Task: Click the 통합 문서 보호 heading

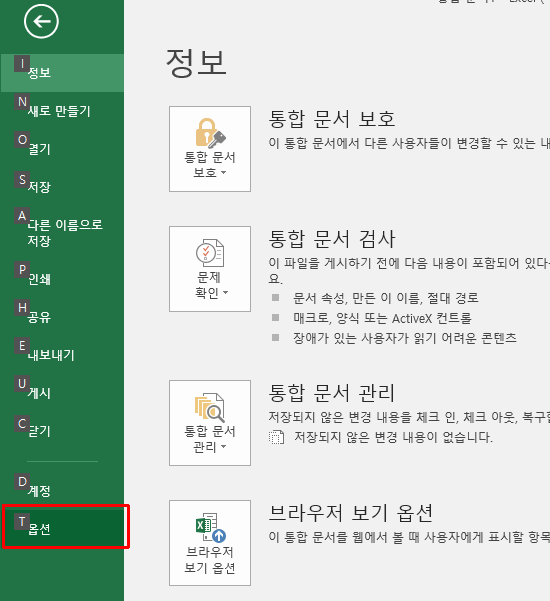Action: pyautogui.click(x=332, y=119)
